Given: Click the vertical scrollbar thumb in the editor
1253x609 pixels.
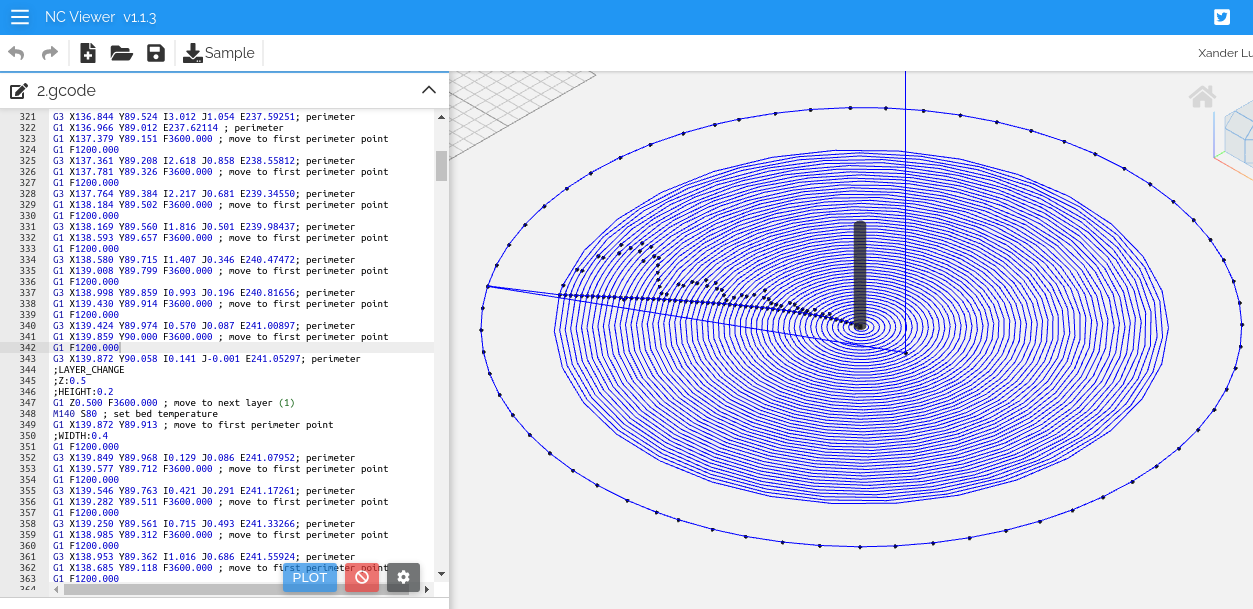Looking at the screenshot, I should [x=441, y=166].
